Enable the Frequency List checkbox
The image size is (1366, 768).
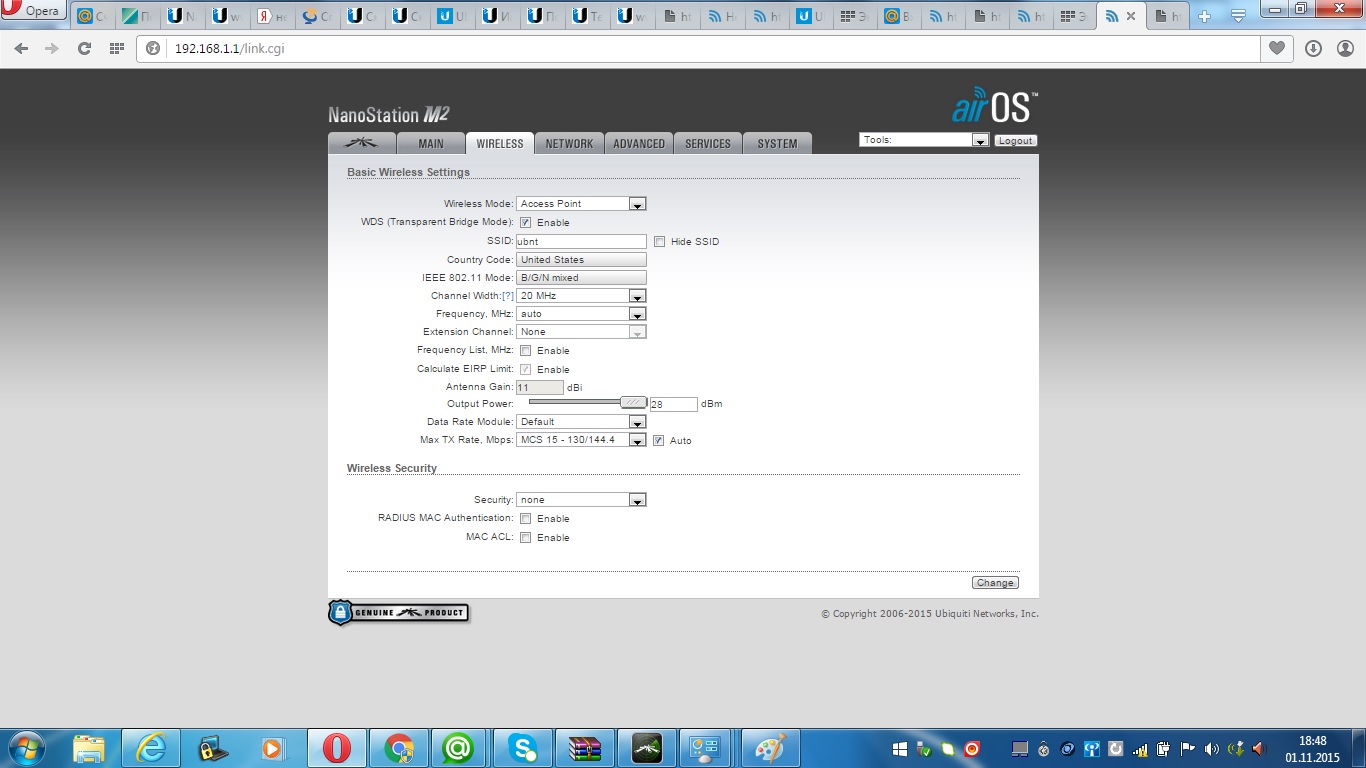pyautogui.click(x=525, y=351)
